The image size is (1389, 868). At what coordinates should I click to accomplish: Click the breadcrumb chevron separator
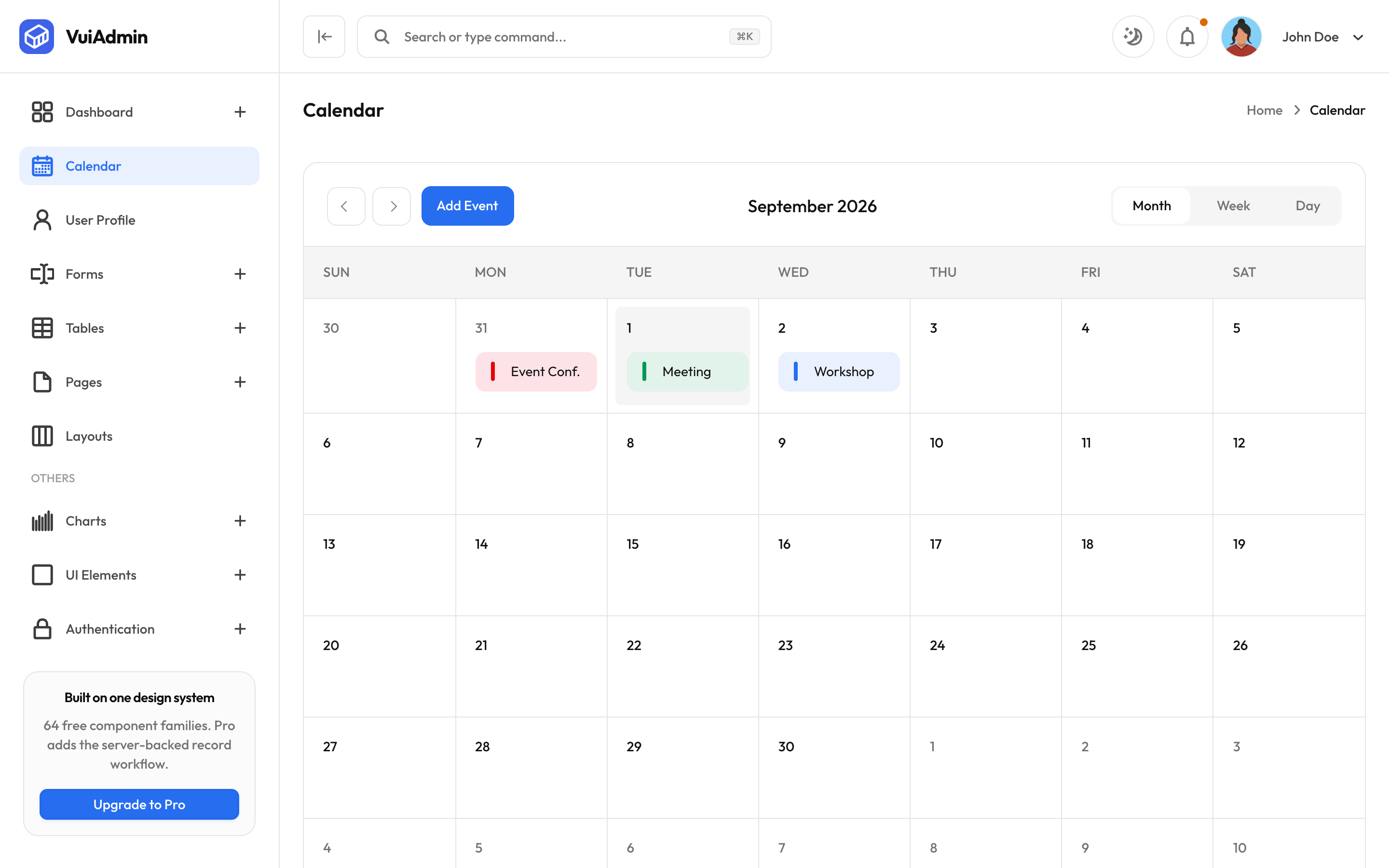pos(1296,110)
